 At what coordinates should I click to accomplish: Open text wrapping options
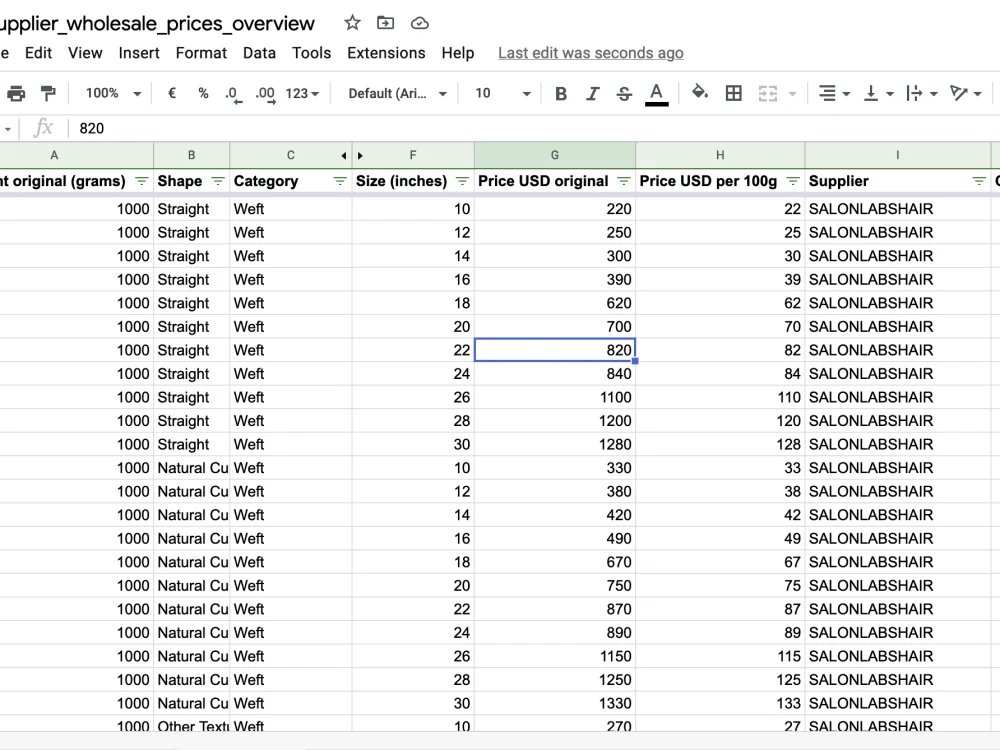(922, 94)
